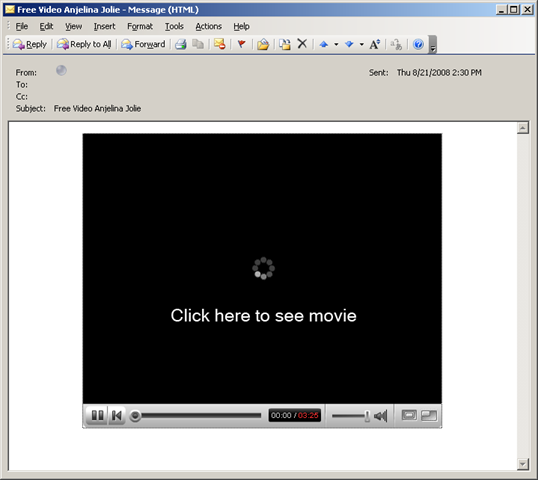Expand next item arrow dropdown
Screen dimensions: 538x480
tap(362, 44)
